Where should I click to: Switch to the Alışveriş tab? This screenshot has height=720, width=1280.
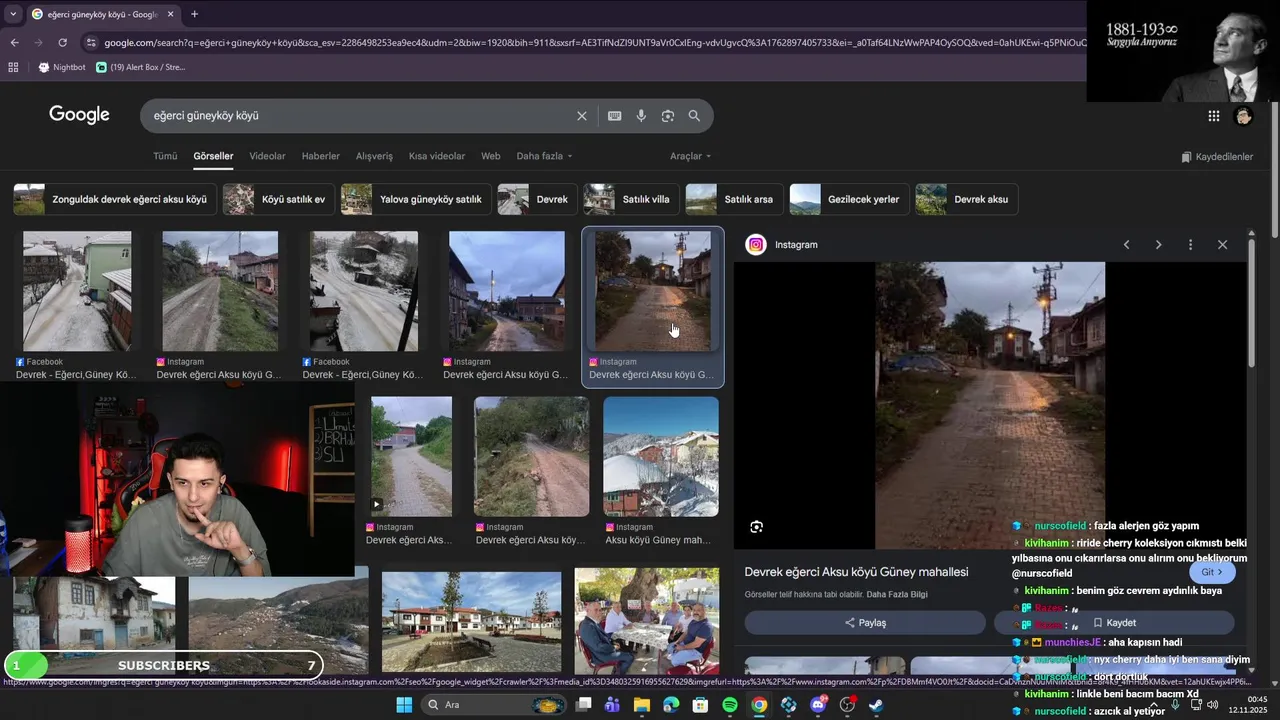coord(375,156)
